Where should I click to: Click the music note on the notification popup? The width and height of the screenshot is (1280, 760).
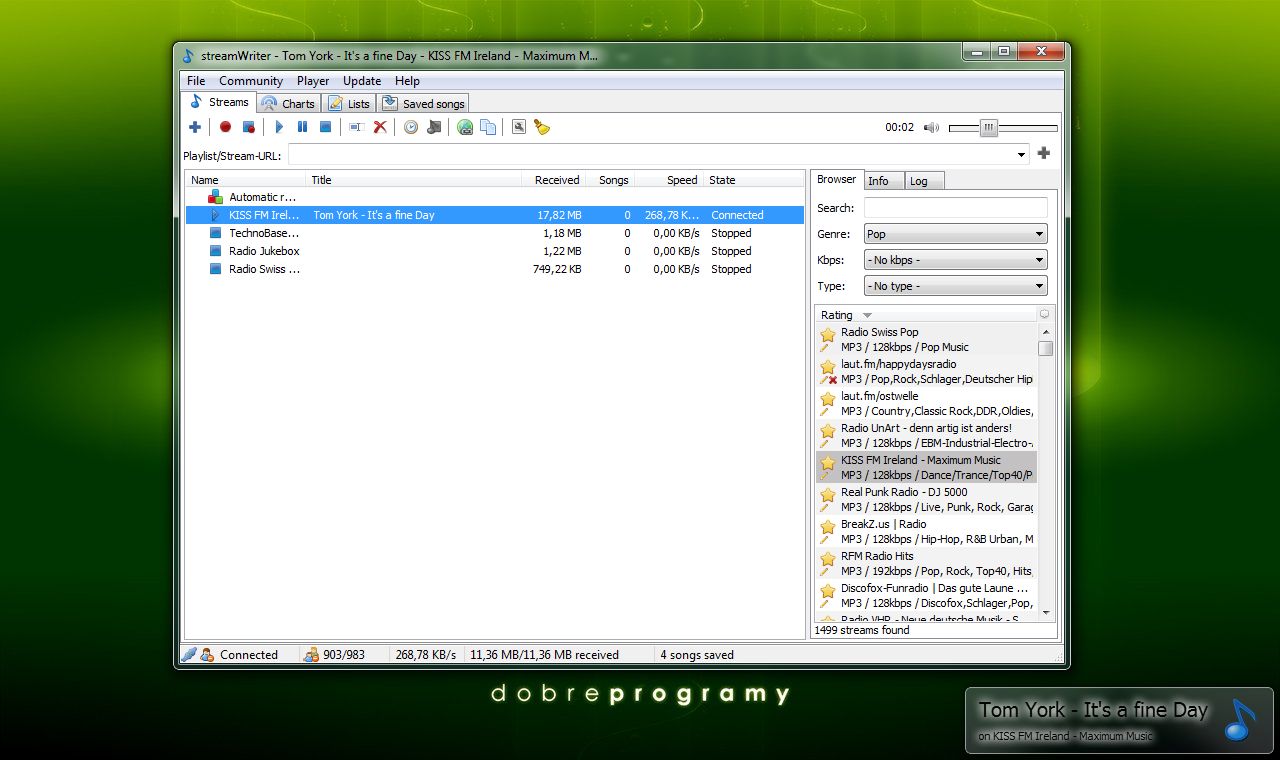coord(1240,720)
